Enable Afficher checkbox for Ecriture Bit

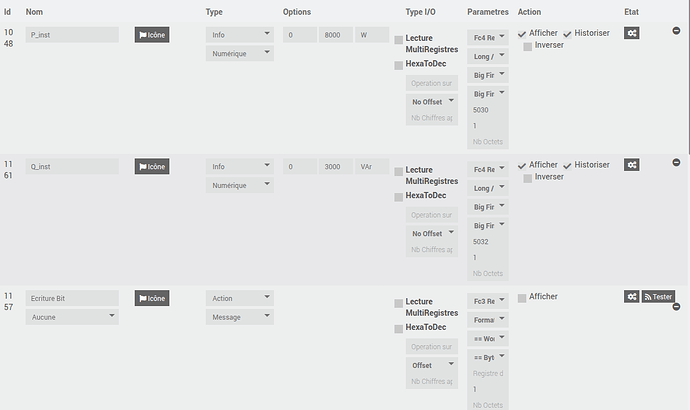coord(522,298)
